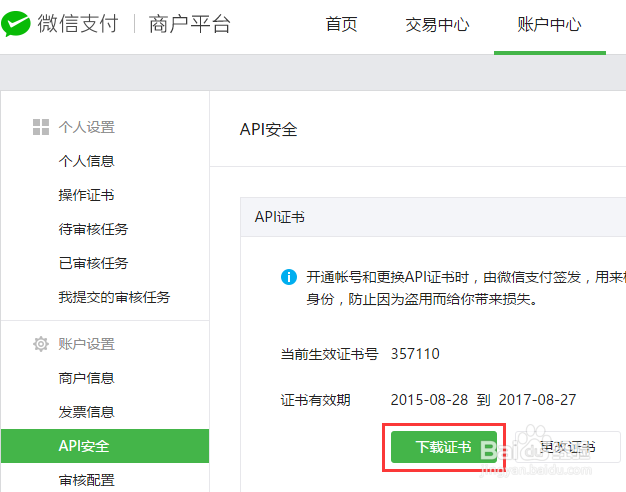Click the 账户设置 gear icon

point(41,344)
